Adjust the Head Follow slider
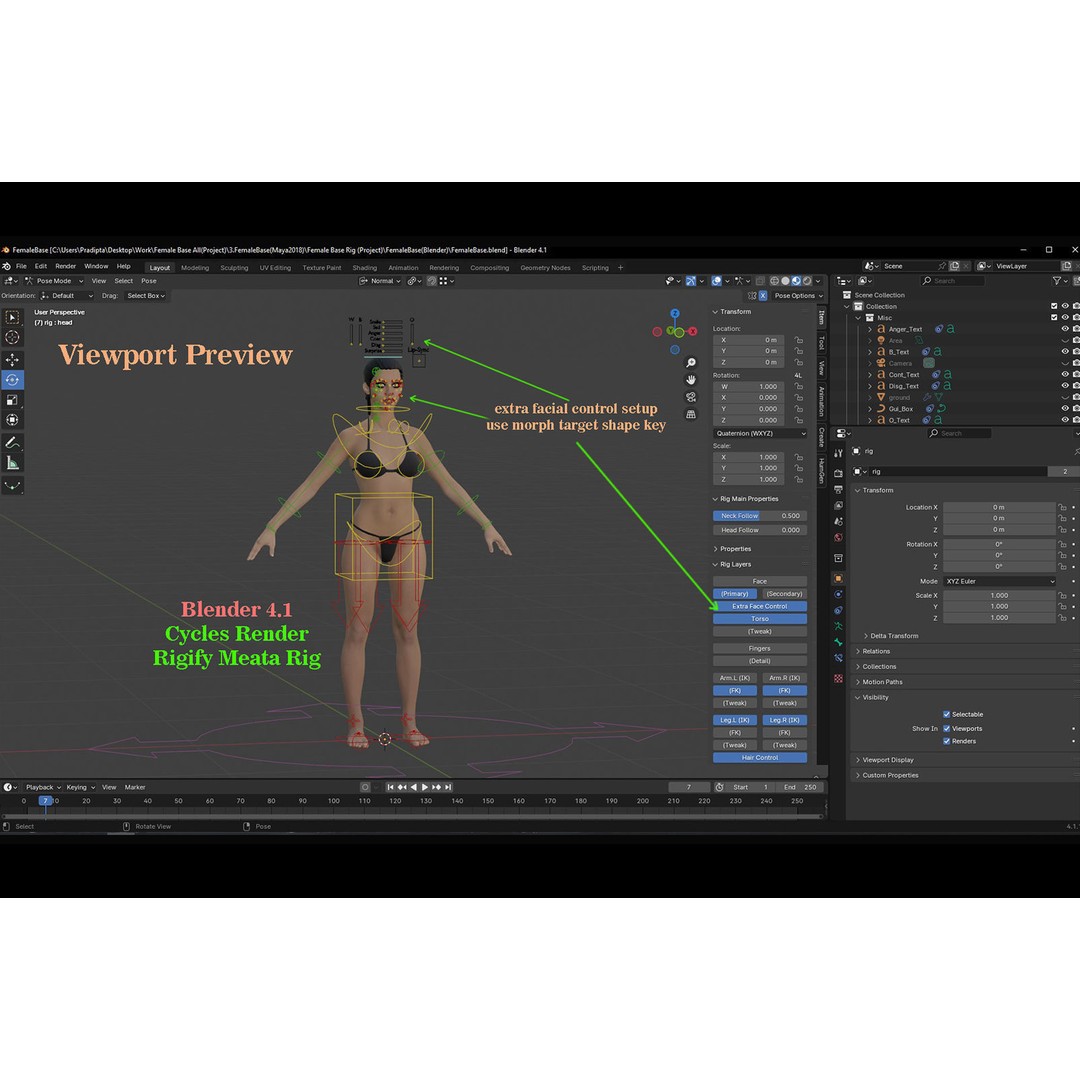 click(760, 530)
